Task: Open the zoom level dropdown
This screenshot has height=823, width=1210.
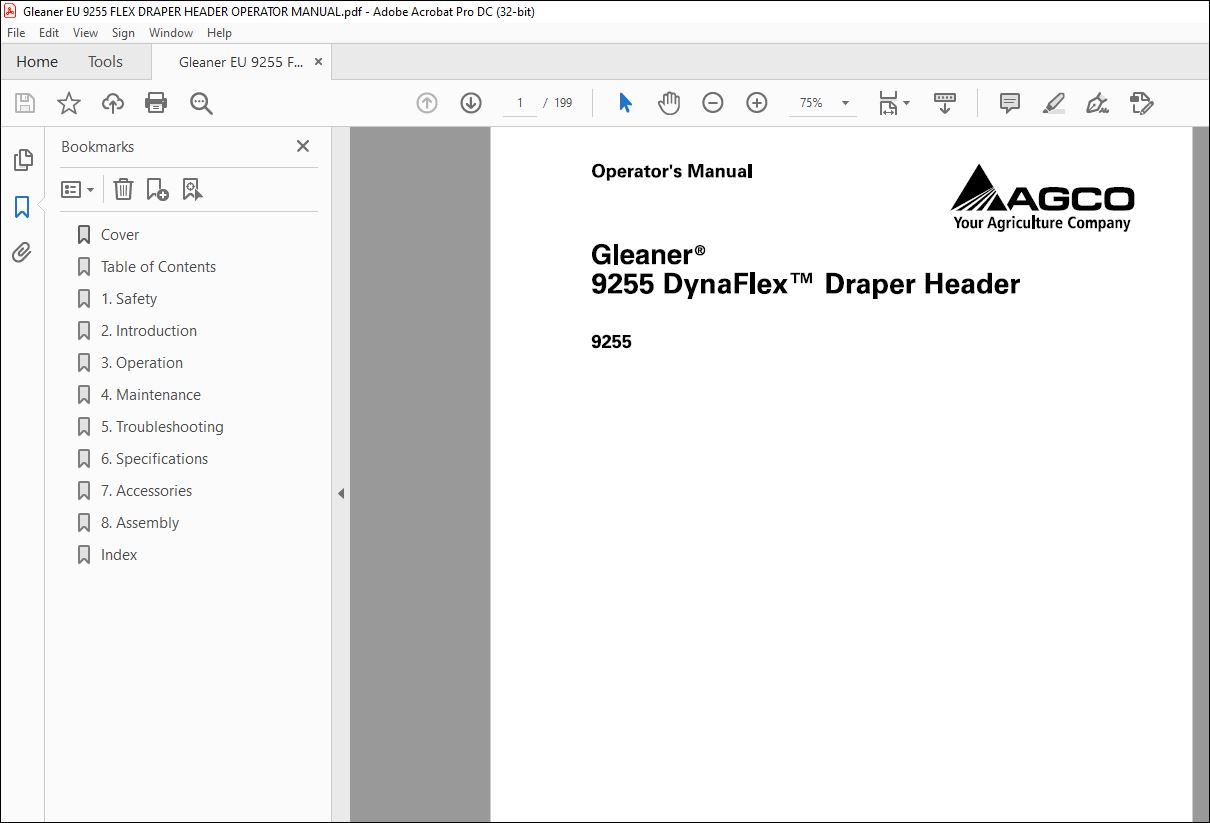Action: (845, 103)
